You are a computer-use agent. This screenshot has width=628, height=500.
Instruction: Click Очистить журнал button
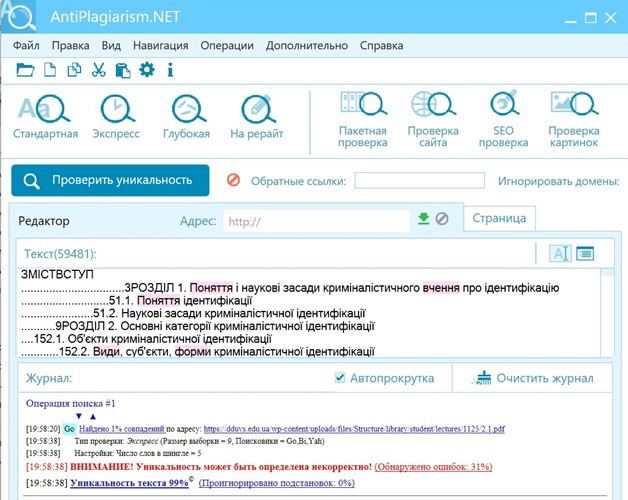(x=533, y=378)
